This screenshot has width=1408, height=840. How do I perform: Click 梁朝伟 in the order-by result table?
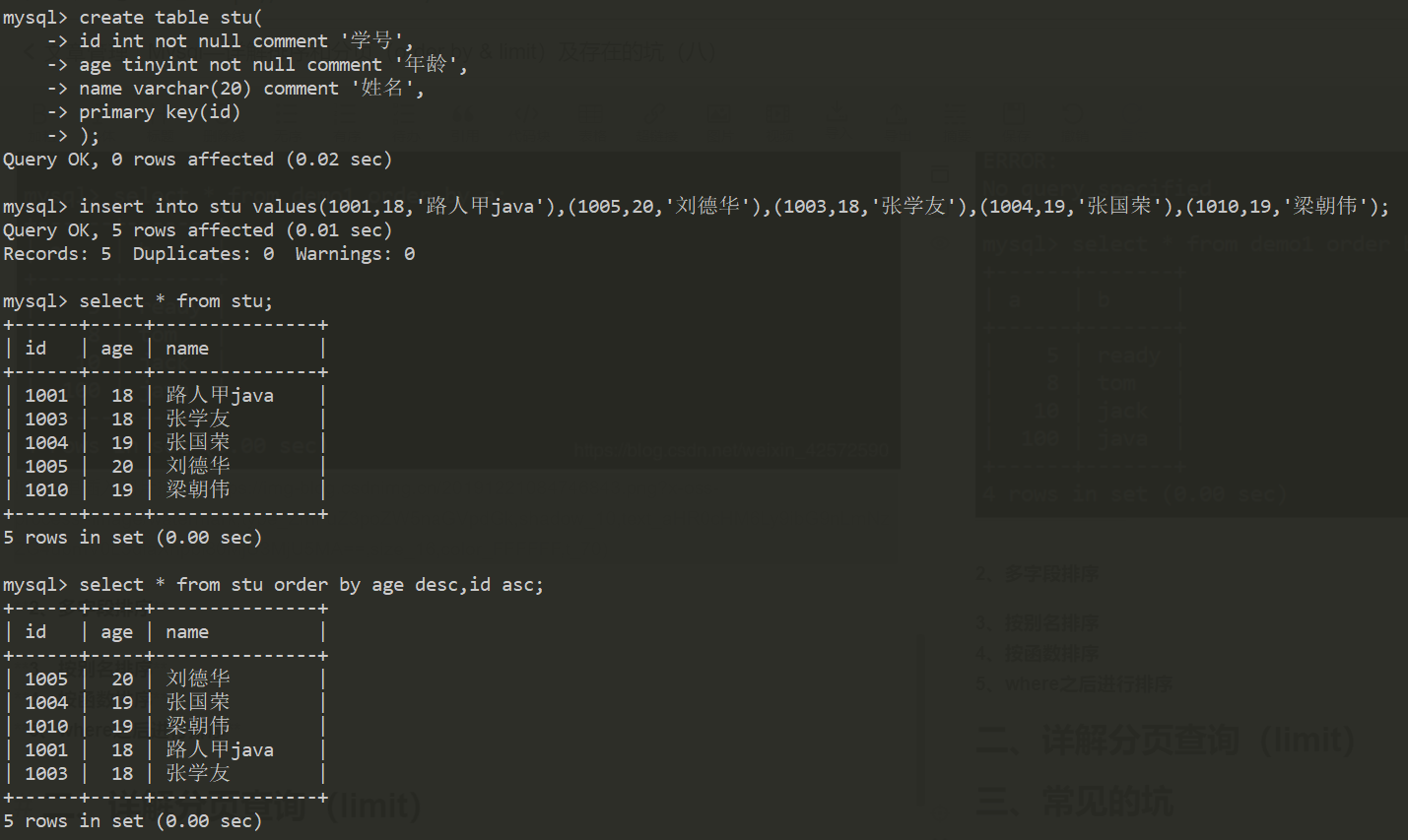(x=198, y=726)
